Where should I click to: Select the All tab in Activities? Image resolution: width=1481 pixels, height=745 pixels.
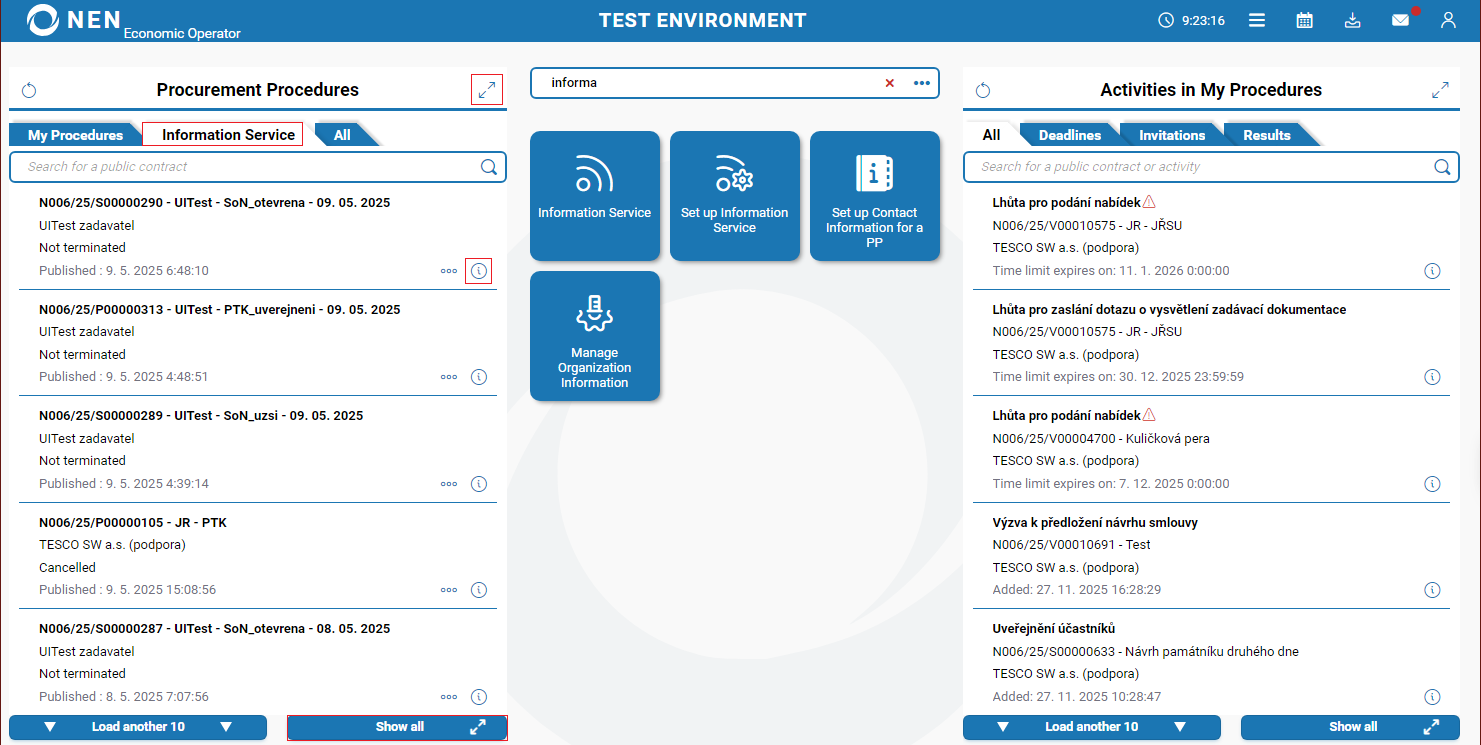pos(991,135)
